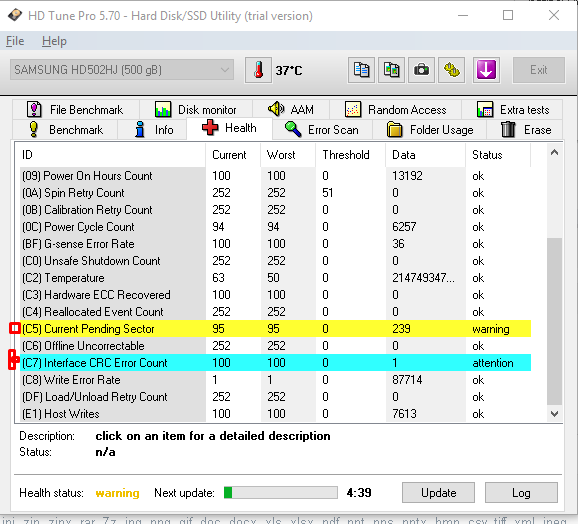The height and width of the screenshot is (524, 578).
Task: Select (C4) Reallocated Event Count row
Action: pos(275,312)
